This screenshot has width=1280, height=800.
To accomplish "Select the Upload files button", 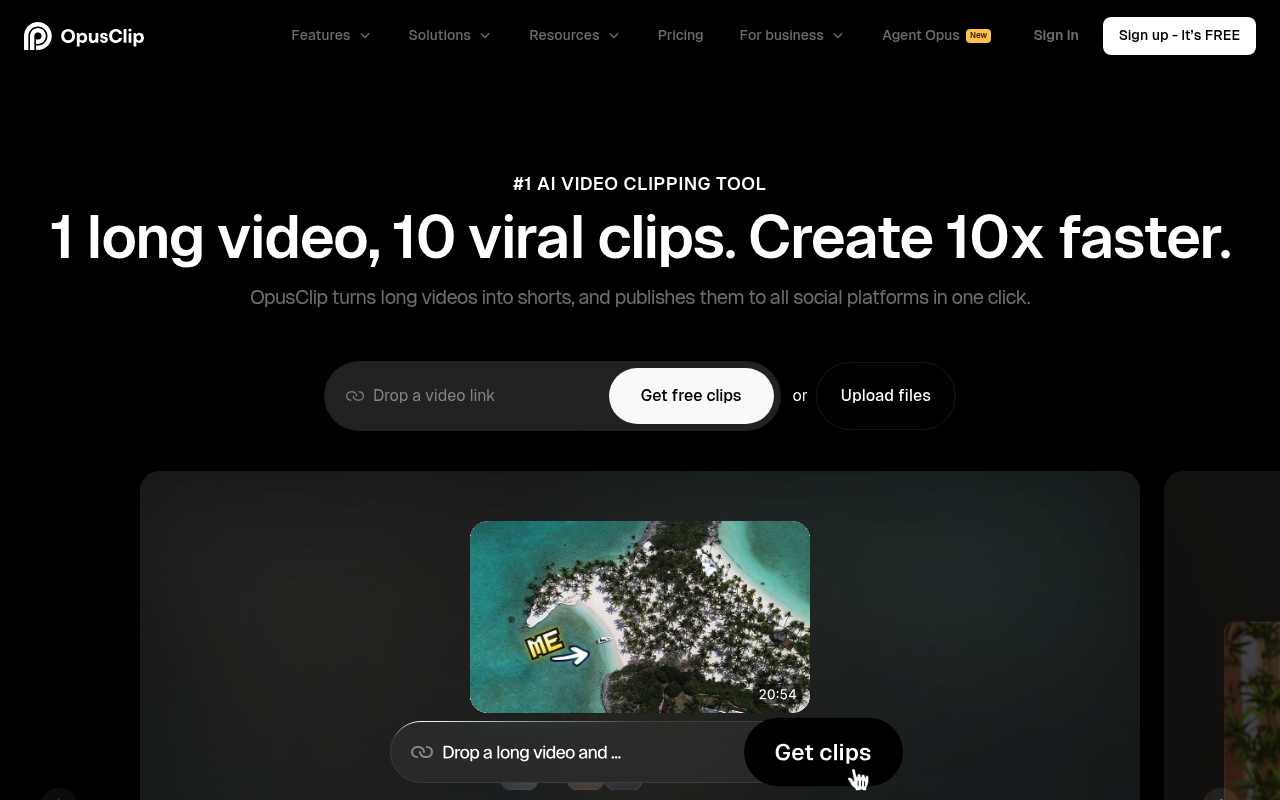I will [x=885, y=396].
